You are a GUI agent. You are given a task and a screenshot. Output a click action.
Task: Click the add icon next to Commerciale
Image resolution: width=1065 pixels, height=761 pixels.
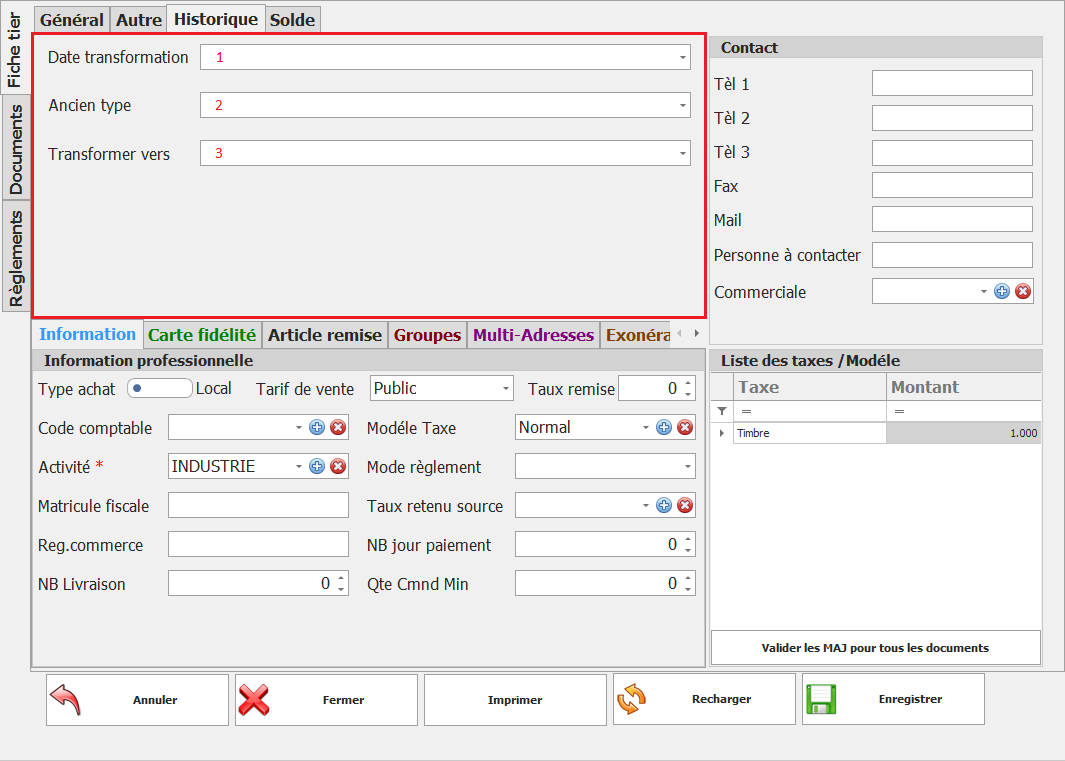click(1002, 291)
